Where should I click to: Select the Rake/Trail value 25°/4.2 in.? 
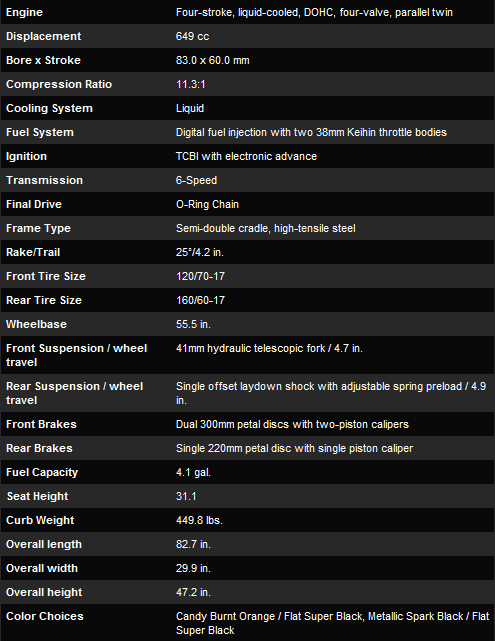(x=200, y=252)
